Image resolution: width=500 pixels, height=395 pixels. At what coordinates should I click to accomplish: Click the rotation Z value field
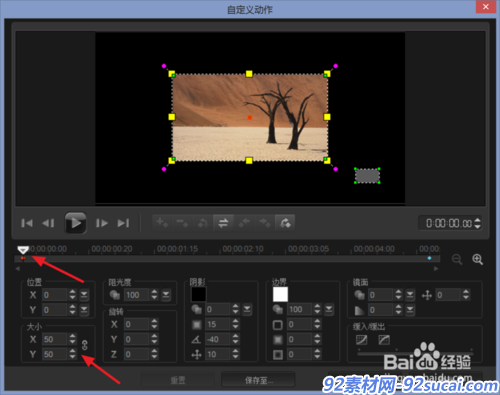tap(136, 354)
